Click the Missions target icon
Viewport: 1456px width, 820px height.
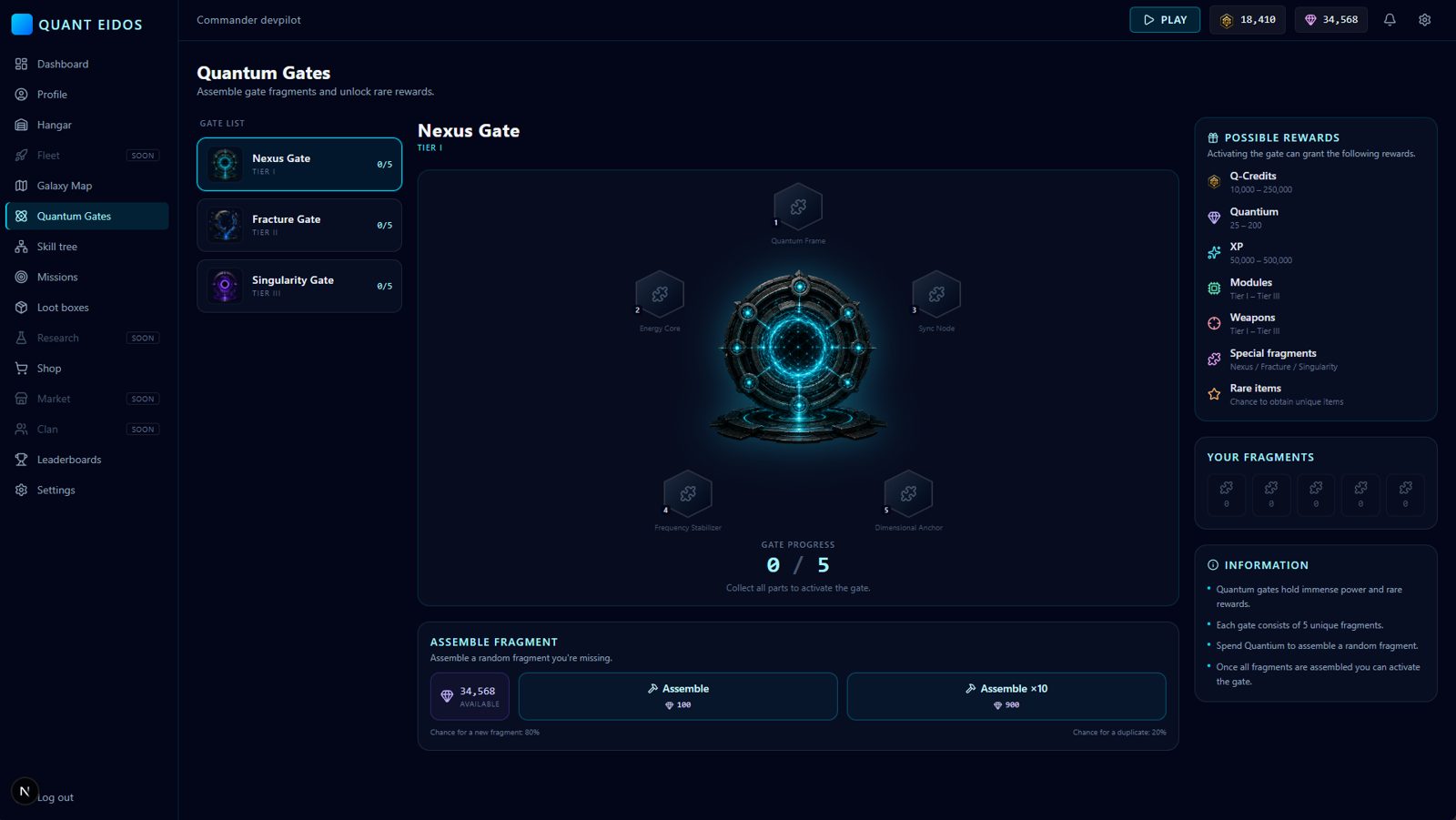(22, 277)
